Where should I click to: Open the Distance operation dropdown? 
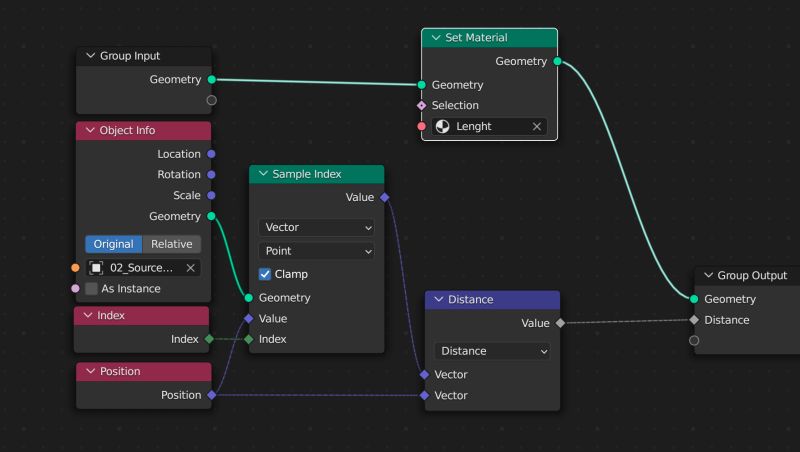coord(492,351)
